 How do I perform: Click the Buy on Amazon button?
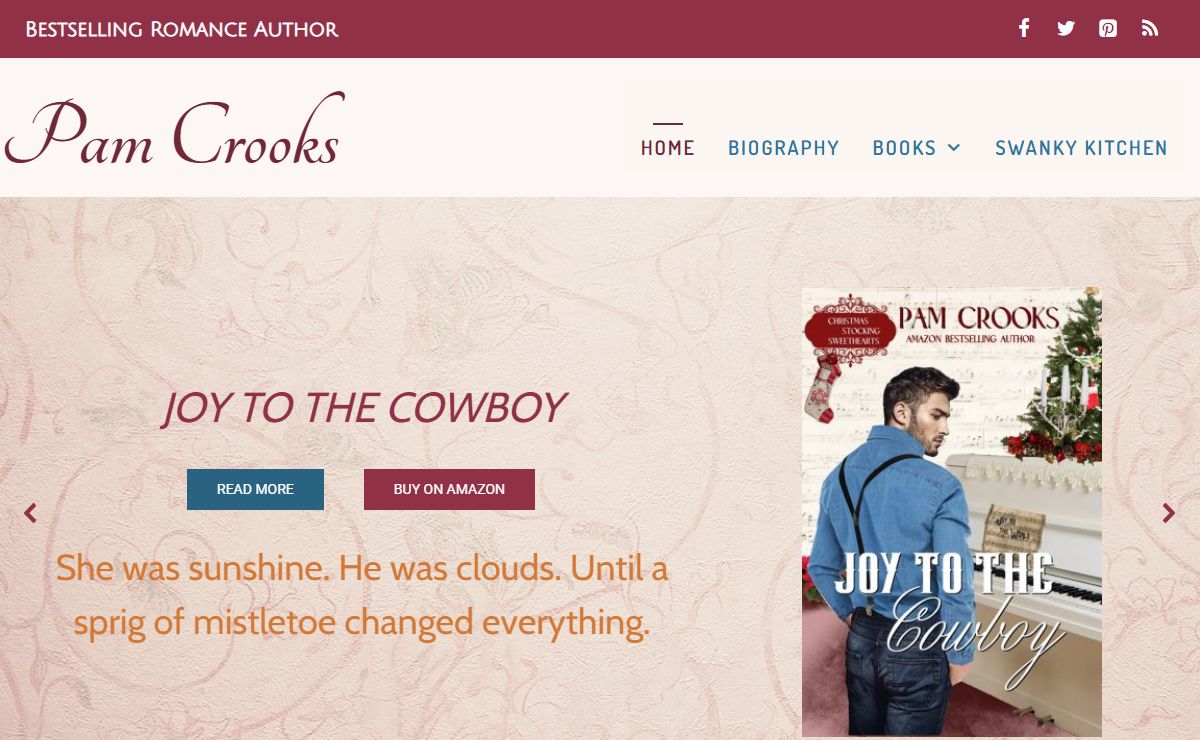(449, 489)
